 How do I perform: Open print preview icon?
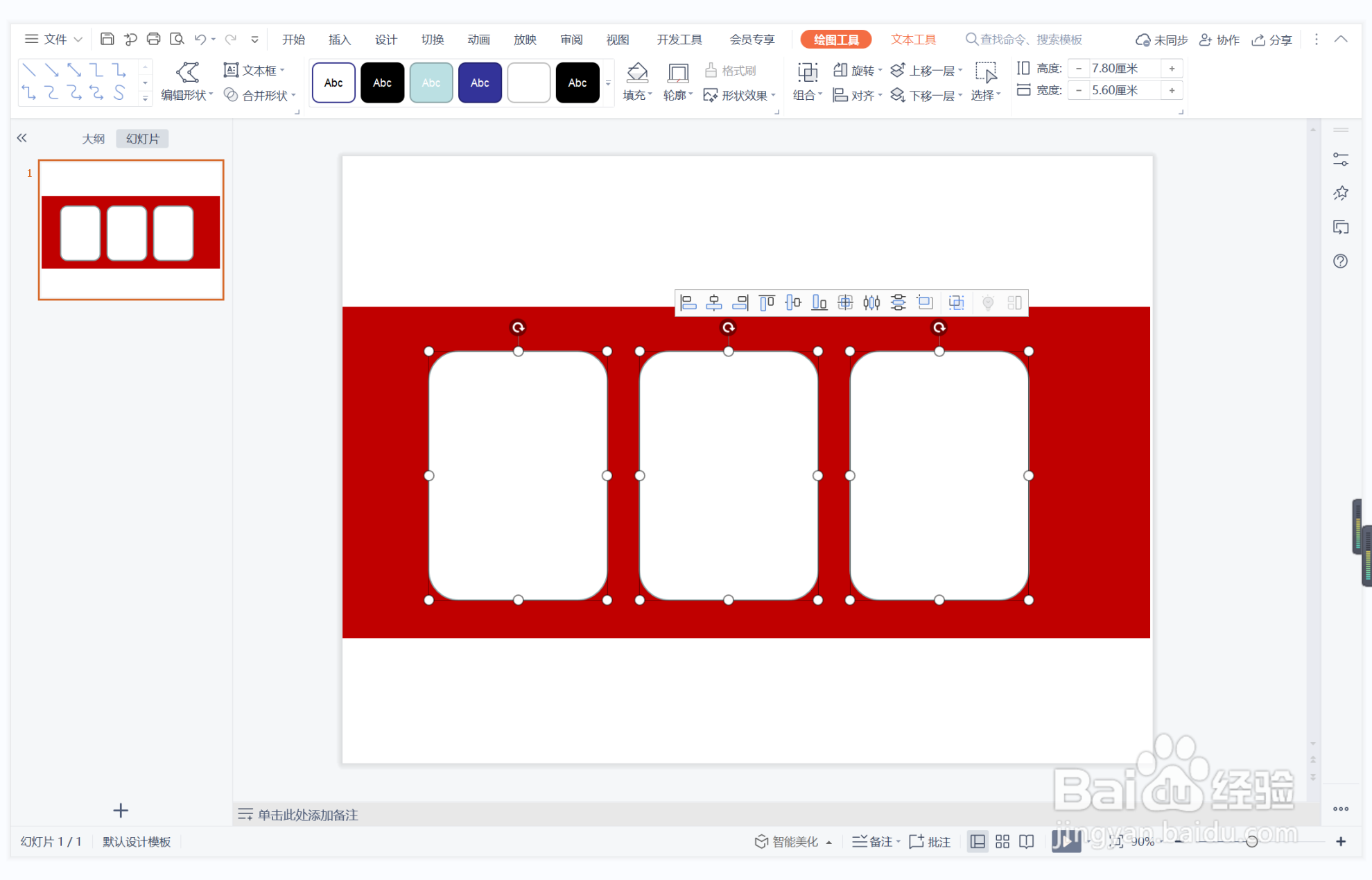pyautogui.click(x=177, y=39)
